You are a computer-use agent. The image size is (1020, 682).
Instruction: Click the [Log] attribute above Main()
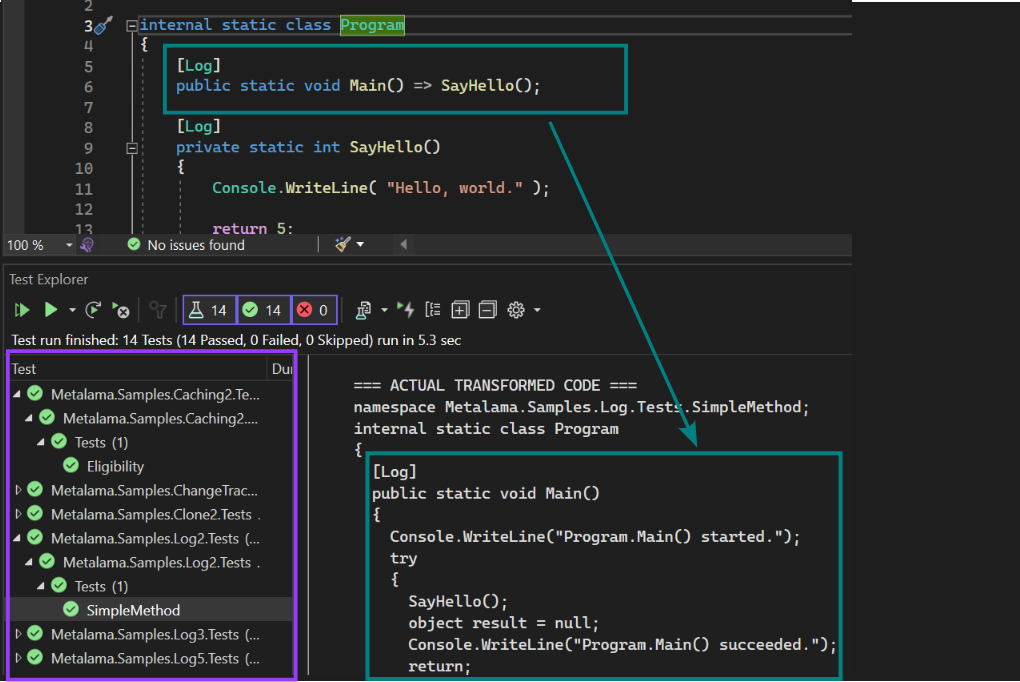tap(198, 65)
